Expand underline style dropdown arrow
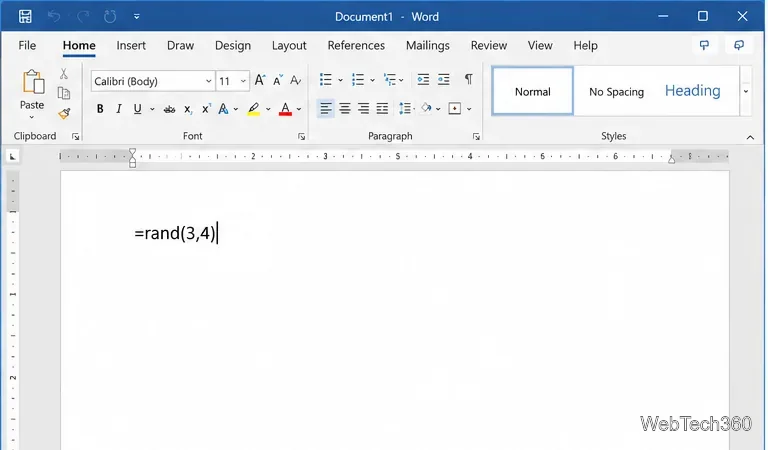This screenshot has width=768, height=450. pos(152,109)
